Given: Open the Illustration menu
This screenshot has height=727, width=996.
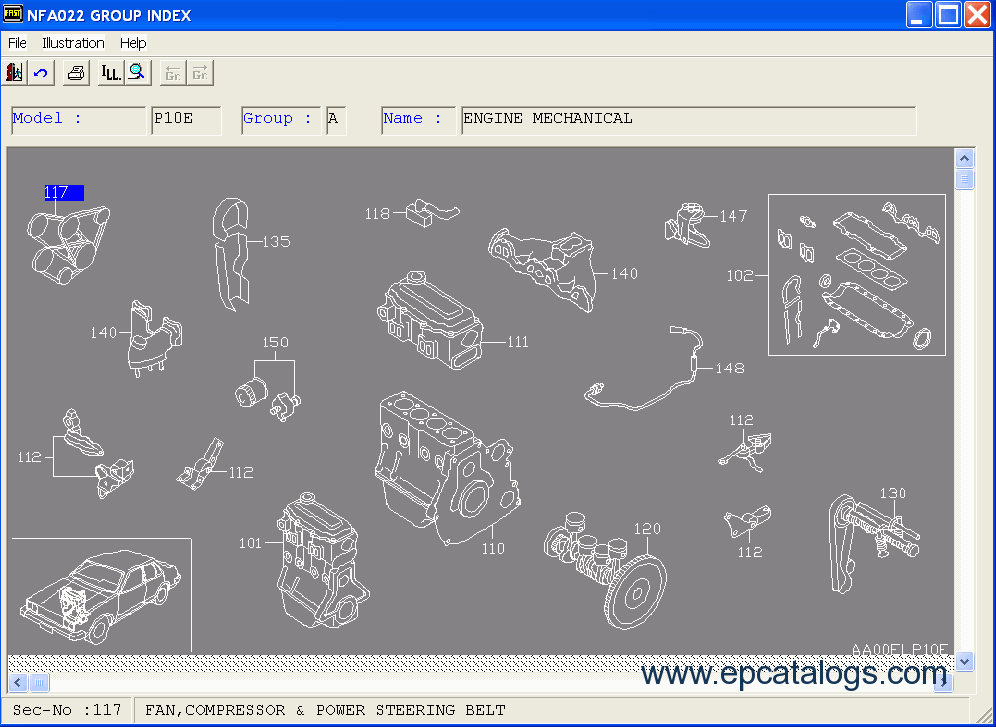Looking at the screenshot, I should (73, 43).
